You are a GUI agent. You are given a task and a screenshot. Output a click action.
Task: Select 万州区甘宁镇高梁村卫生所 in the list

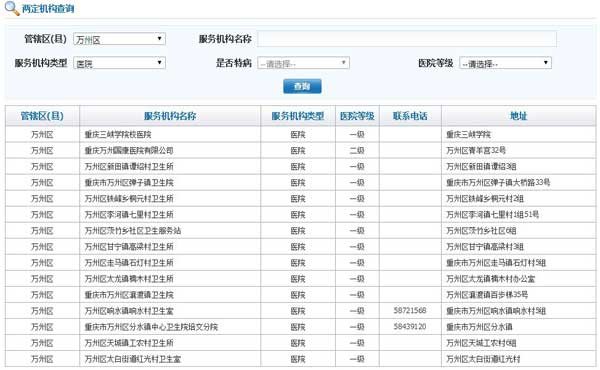[x=129, y=247]
